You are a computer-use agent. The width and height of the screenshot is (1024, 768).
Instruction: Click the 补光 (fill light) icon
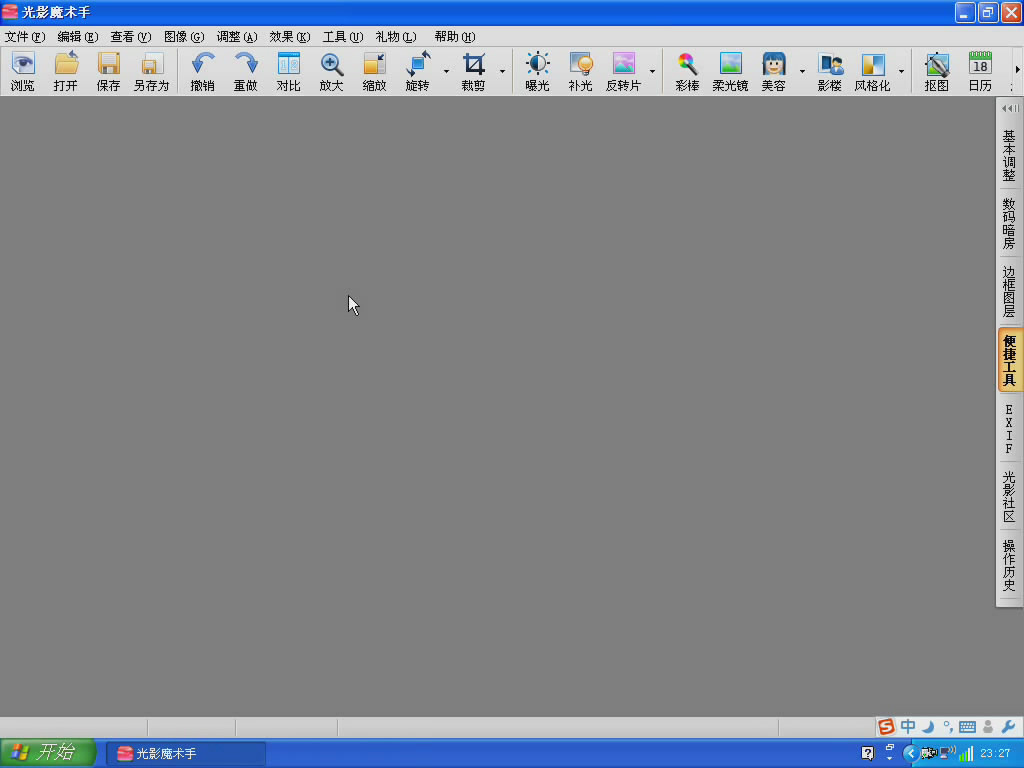coord(581,71)
